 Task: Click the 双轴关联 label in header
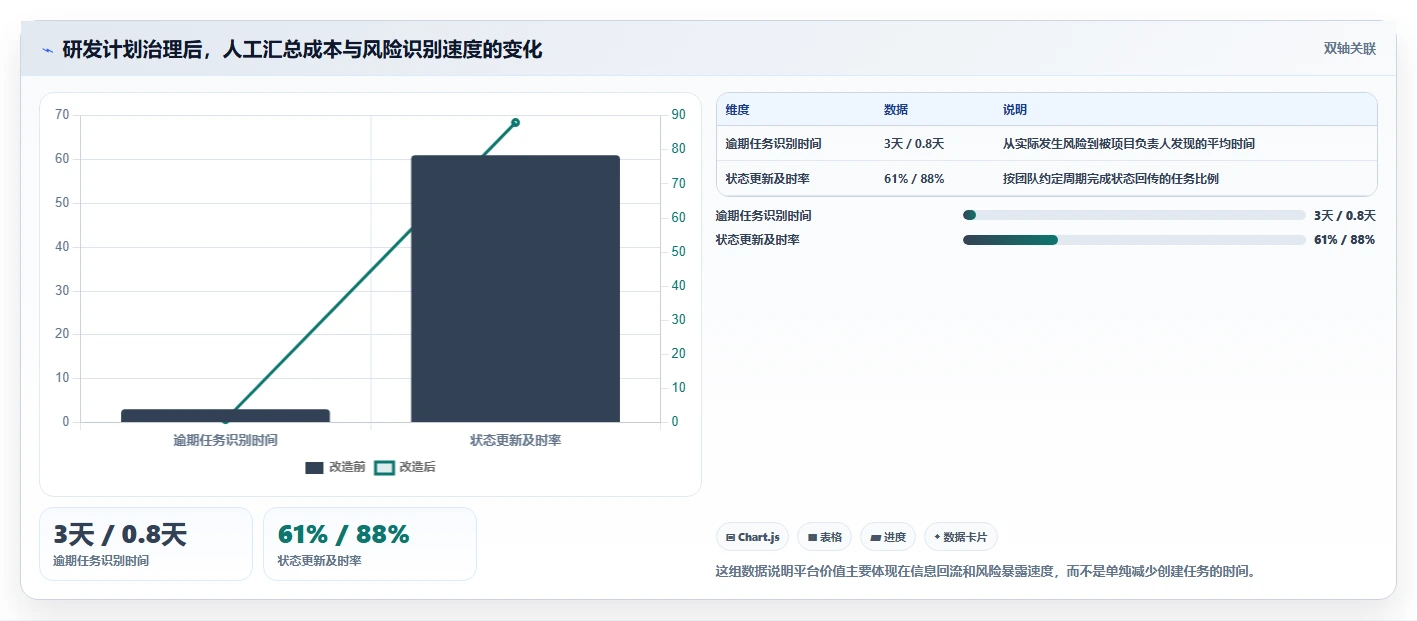click(1350, 49)
